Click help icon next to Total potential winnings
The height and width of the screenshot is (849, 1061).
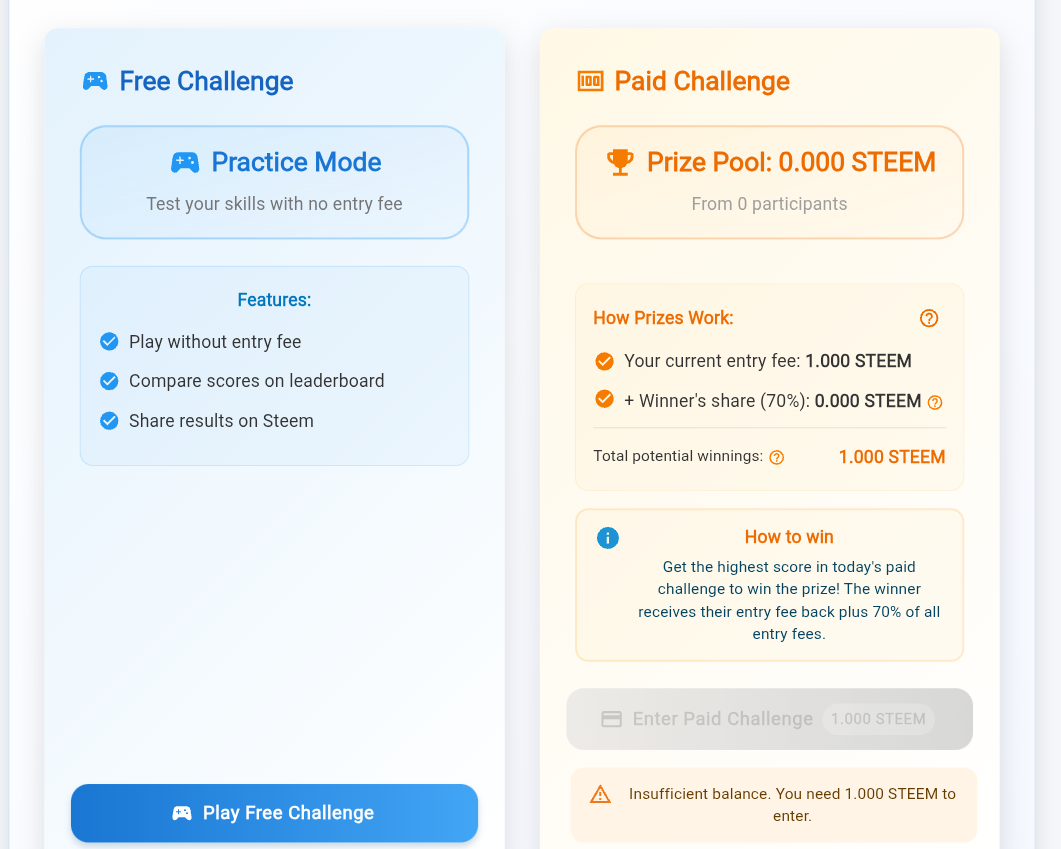point(777,457)
